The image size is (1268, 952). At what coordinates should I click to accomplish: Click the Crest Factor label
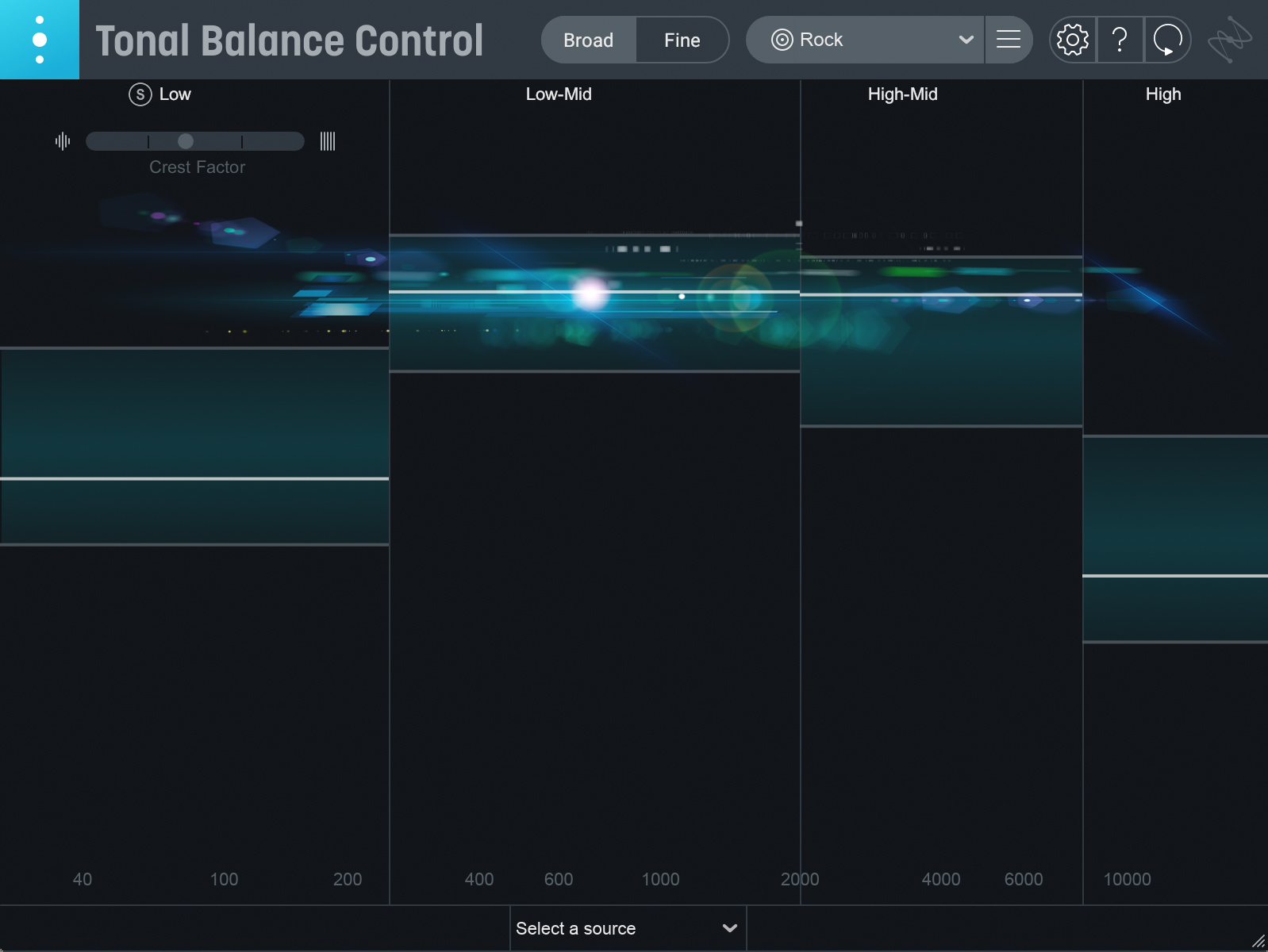tap(198, 167)
